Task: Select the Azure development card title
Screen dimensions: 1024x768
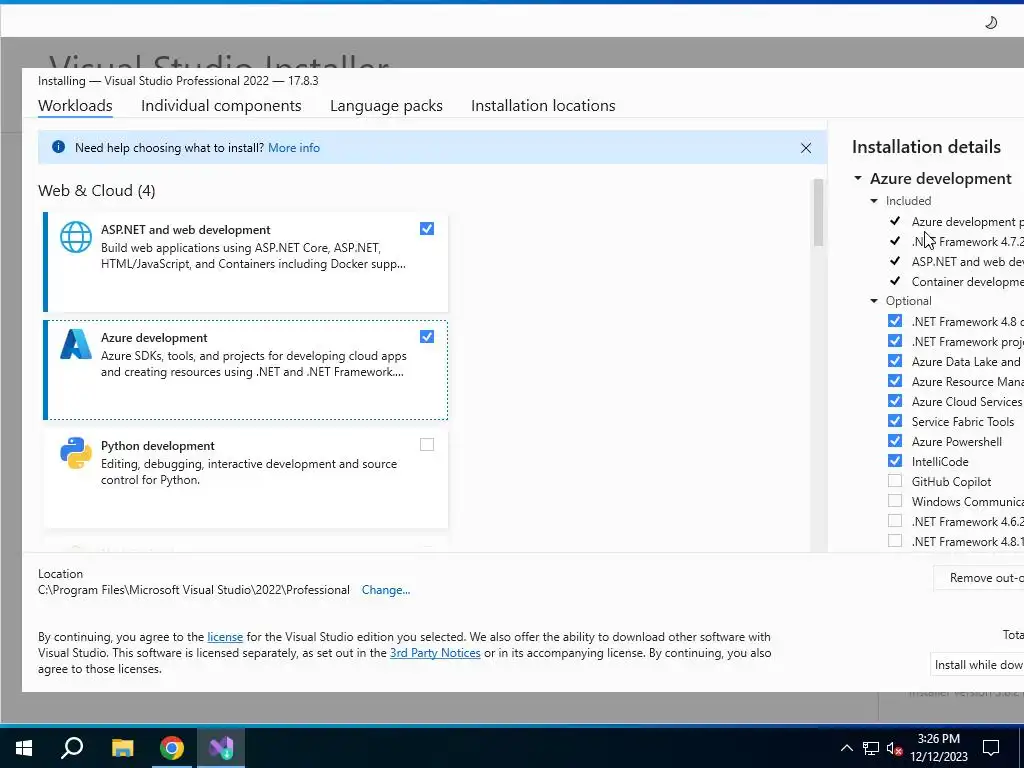Action: pyautogui.click(x=154, y=338)
